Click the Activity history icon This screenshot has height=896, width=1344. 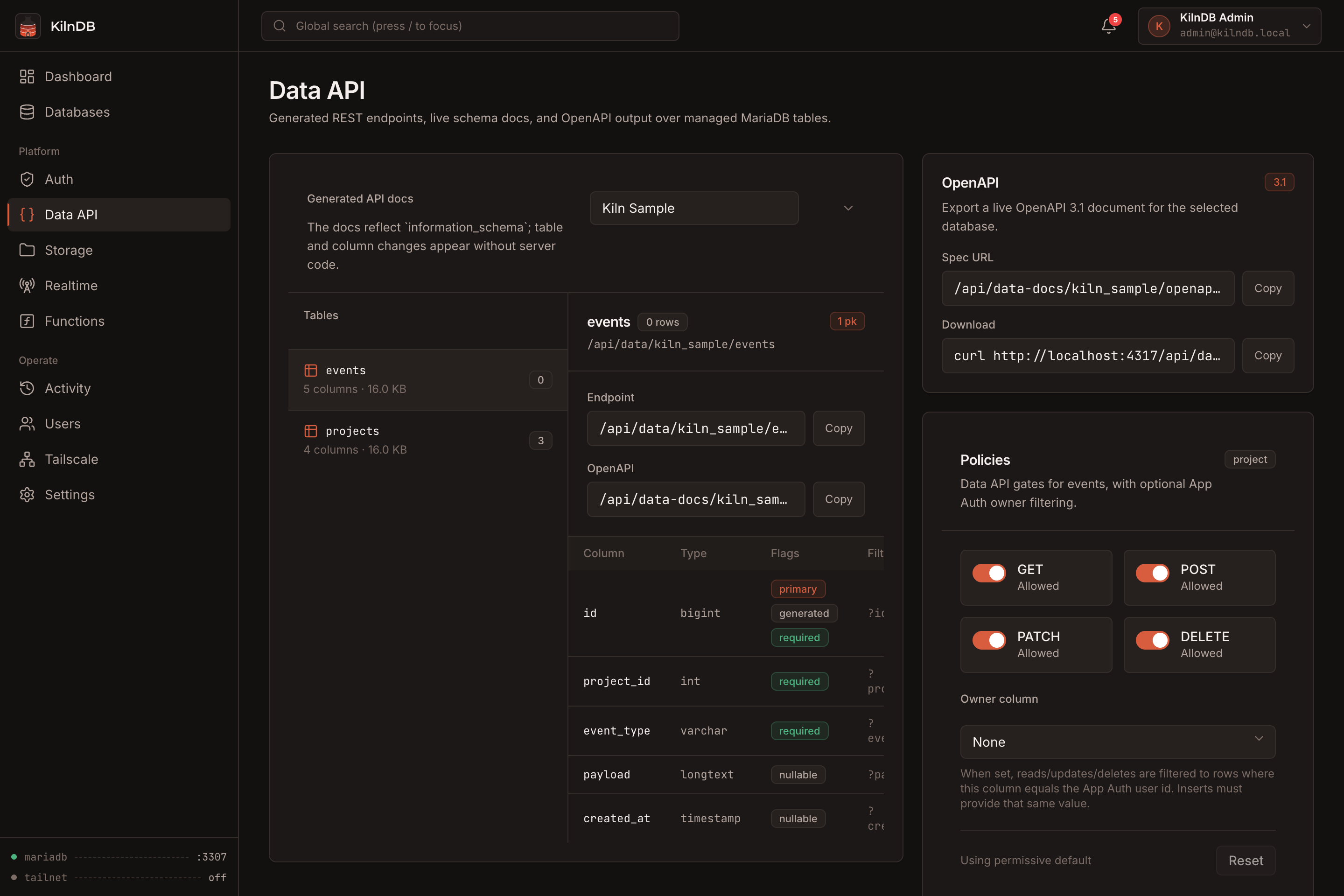[x=27, y=389]
